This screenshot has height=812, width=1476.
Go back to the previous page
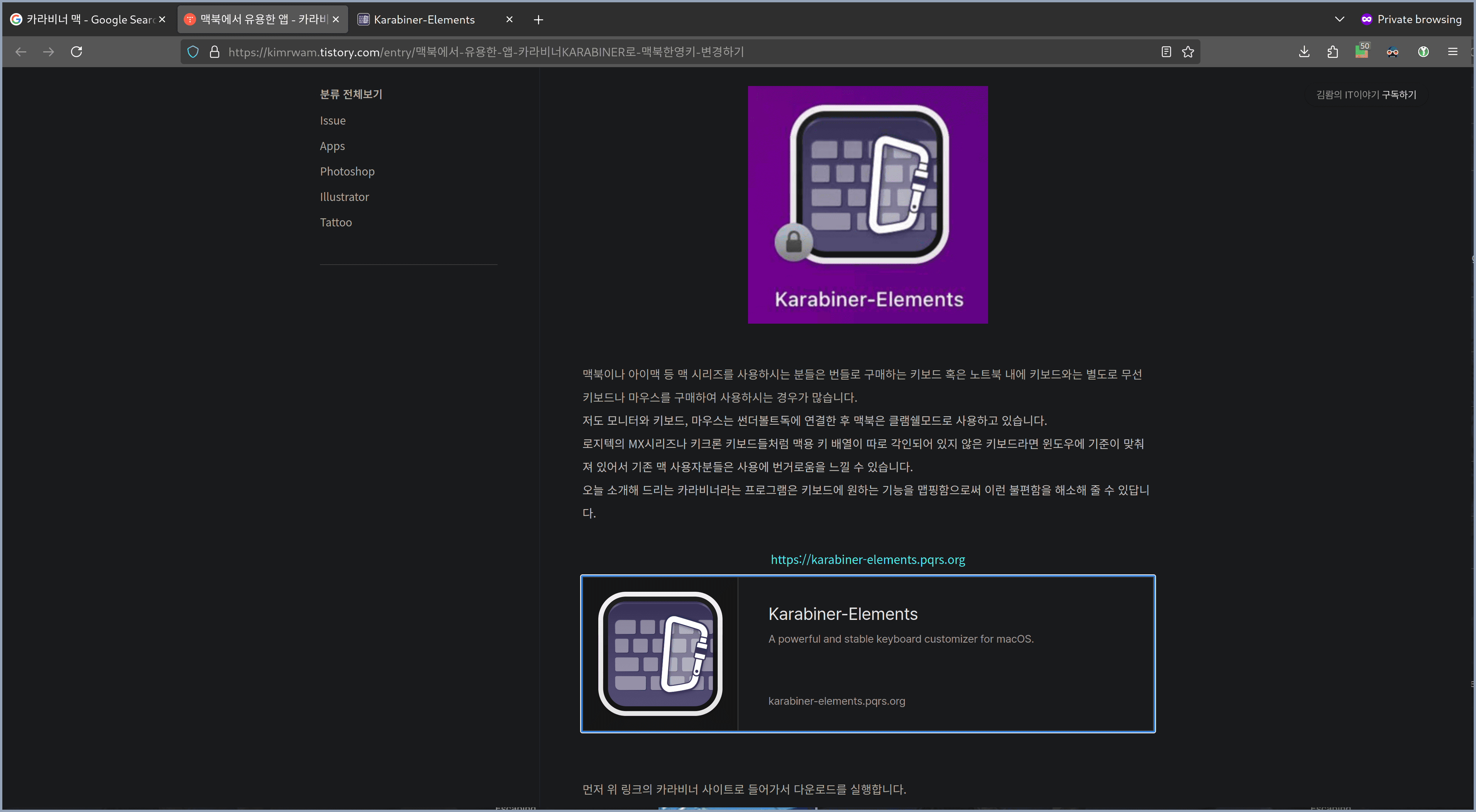20,52
